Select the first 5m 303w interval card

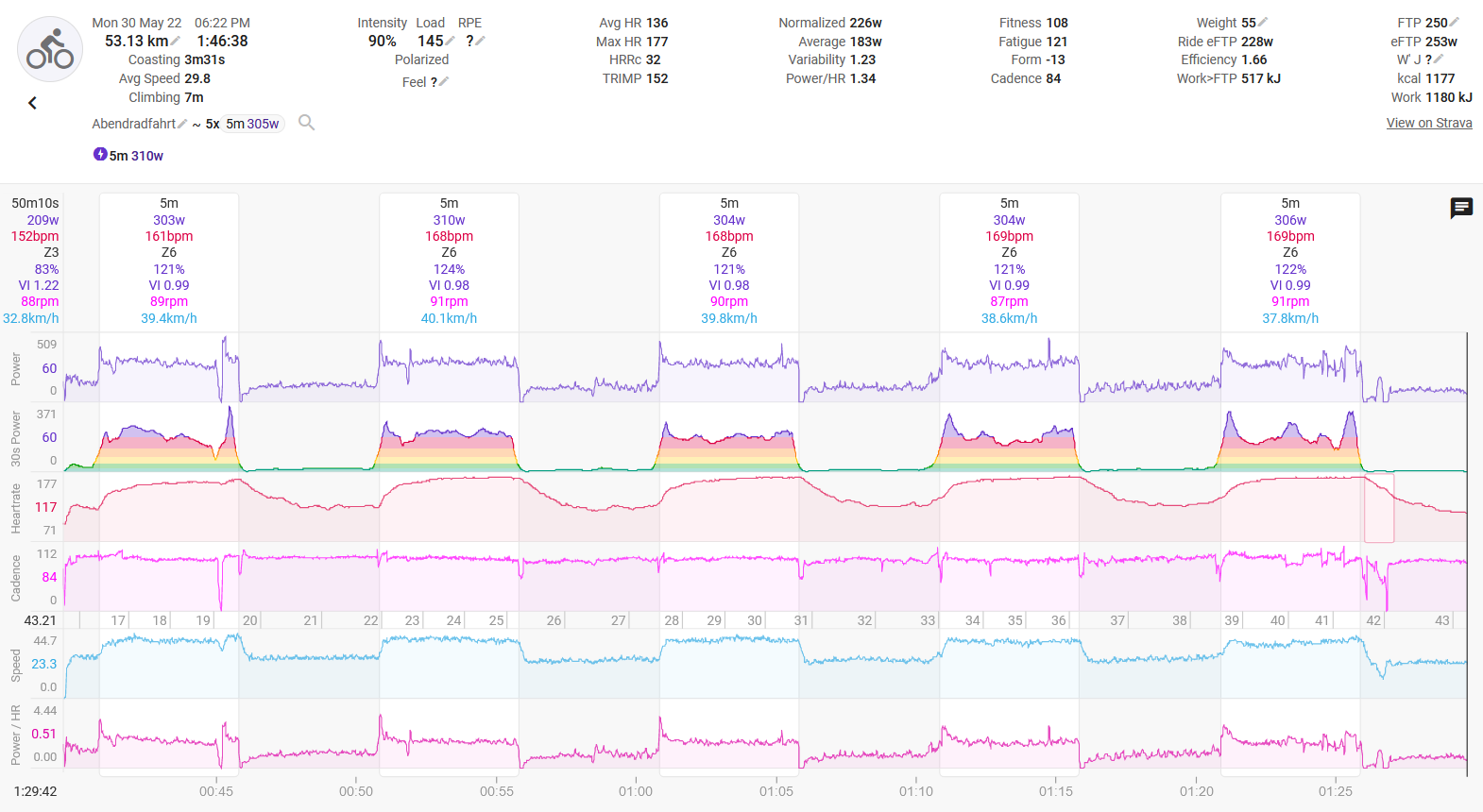pos(169,260)
